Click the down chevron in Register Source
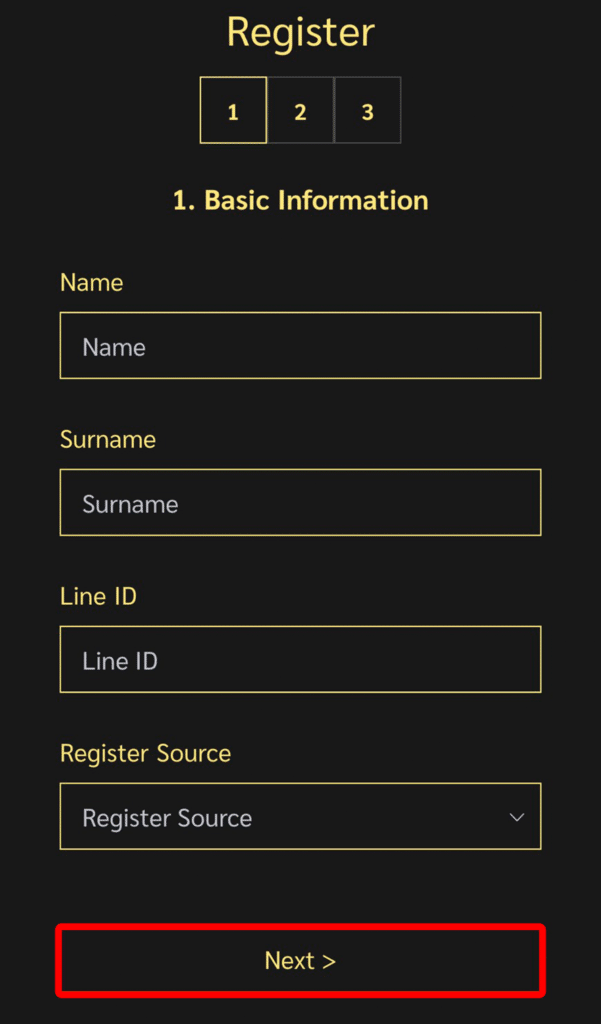601x1024 pixels. tap(517, 817)
